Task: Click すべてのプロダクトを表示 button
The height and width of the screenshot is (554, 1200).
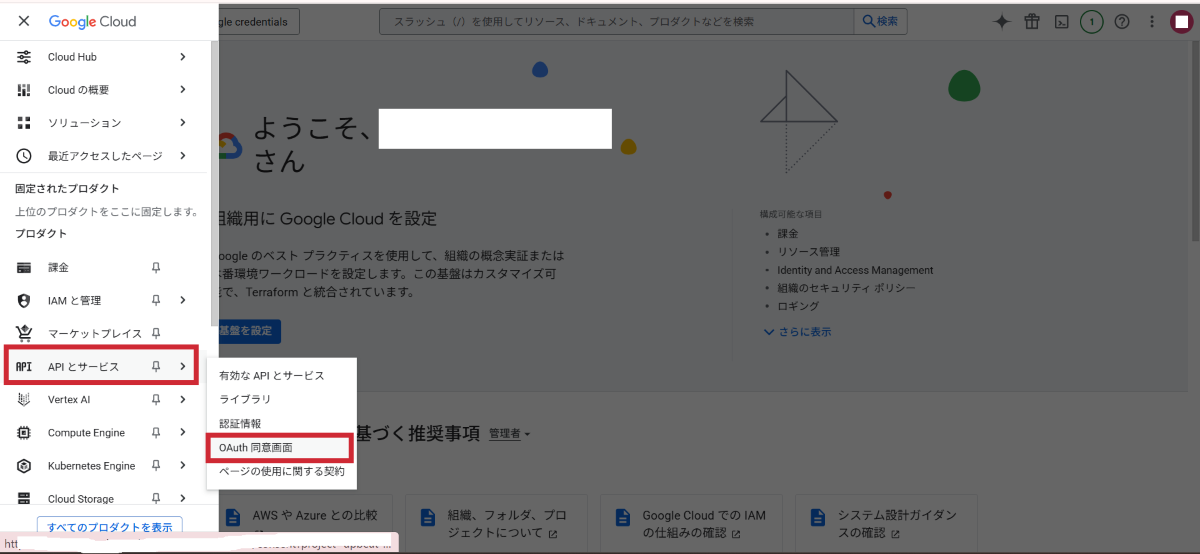Action: [110, 527]
